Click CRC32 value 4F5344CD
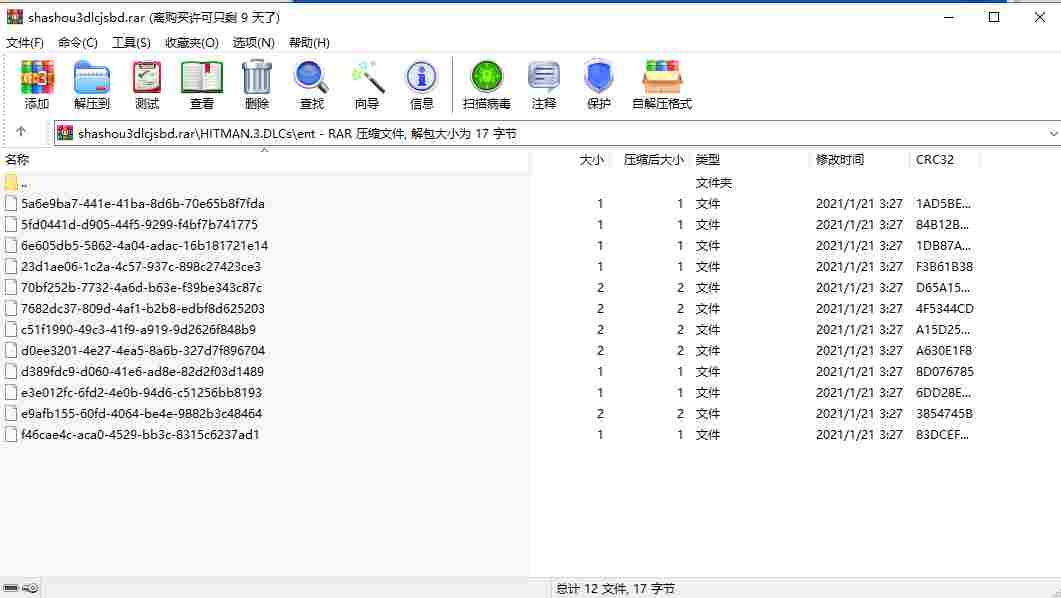 tap(945, 308)
